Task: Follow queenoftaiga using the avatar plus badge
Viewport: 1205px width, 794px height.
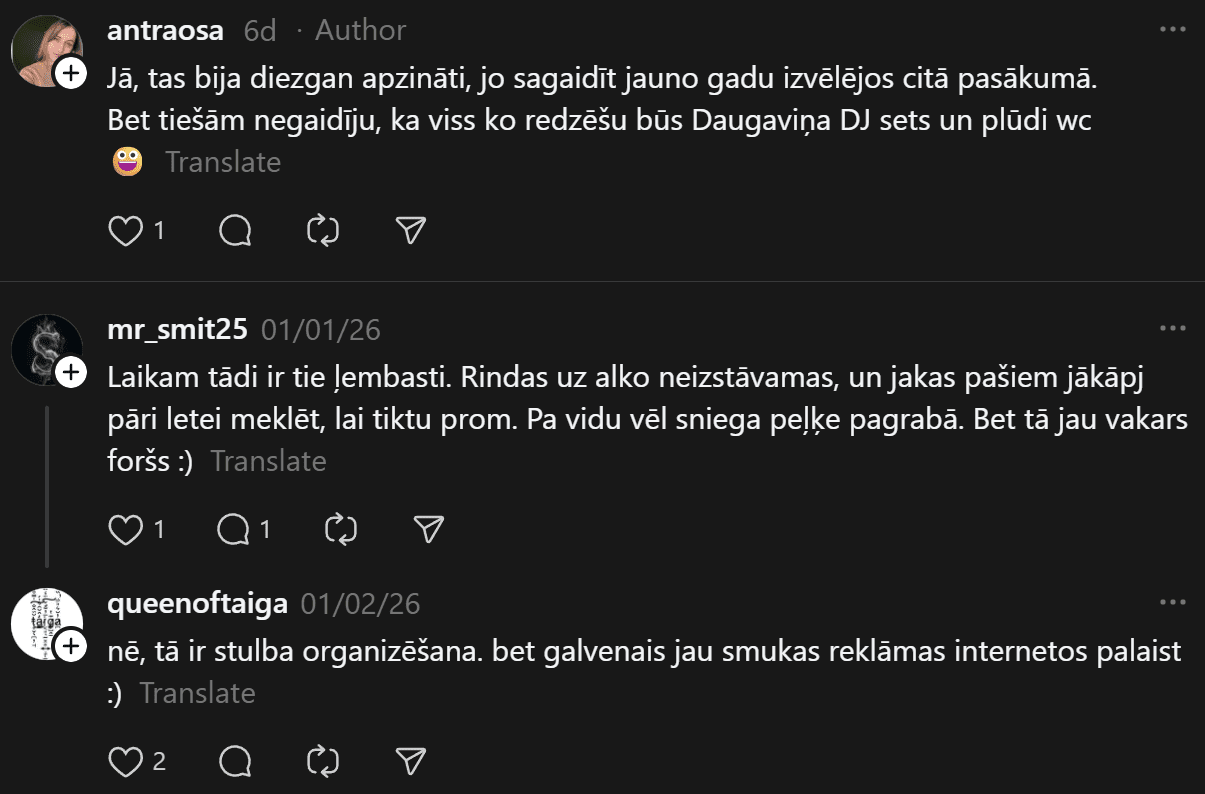Action: (x=71, y=647)
